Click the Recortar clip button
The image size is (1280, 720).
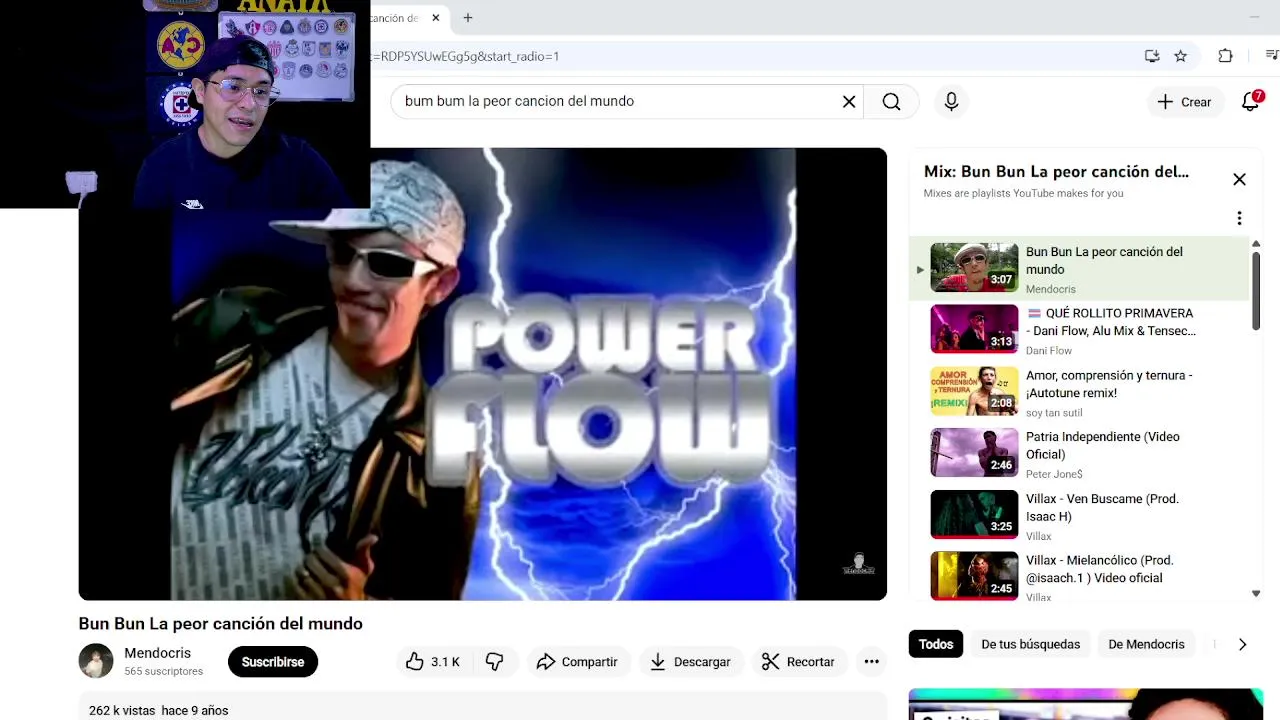[x=798, y=662]
